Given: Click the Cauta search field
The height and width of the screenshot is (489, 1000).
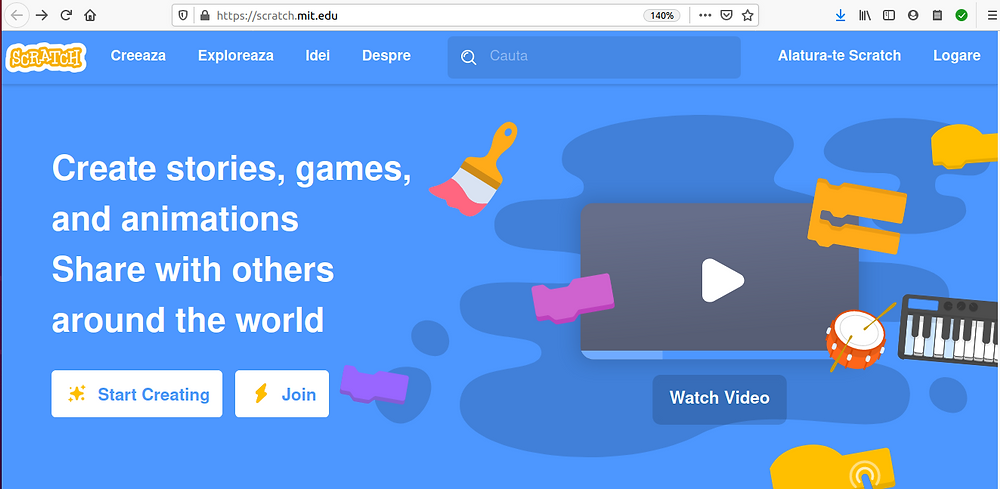Looking at the screenshot, I should click(594, 57).
